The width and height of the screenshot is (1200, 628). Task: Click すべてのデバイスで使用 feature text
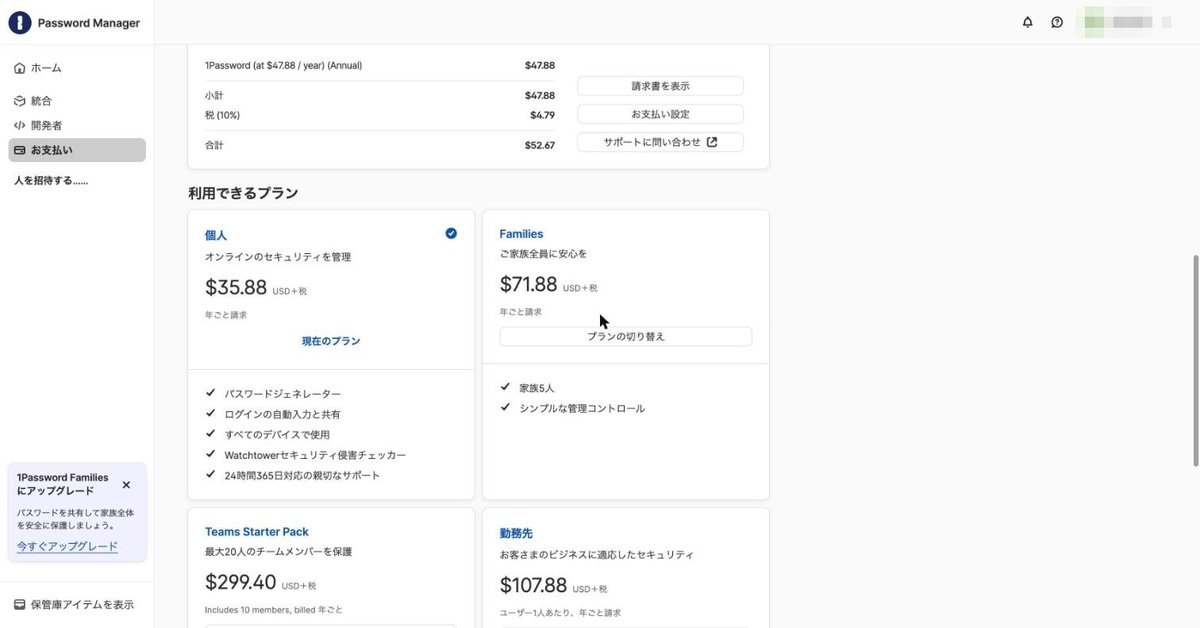(277, 435)
